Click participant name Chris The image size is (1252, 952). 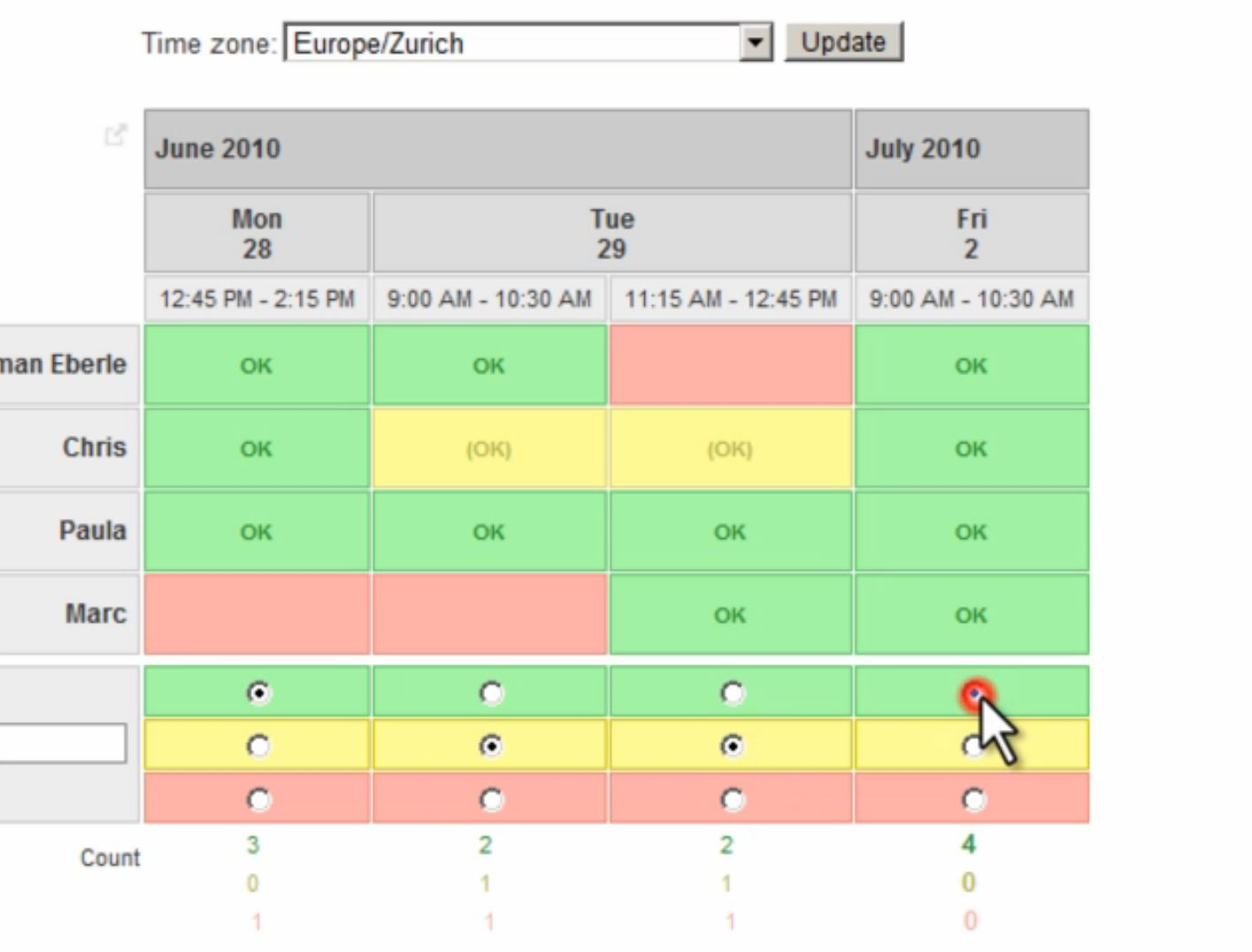[x=93, y=448]
